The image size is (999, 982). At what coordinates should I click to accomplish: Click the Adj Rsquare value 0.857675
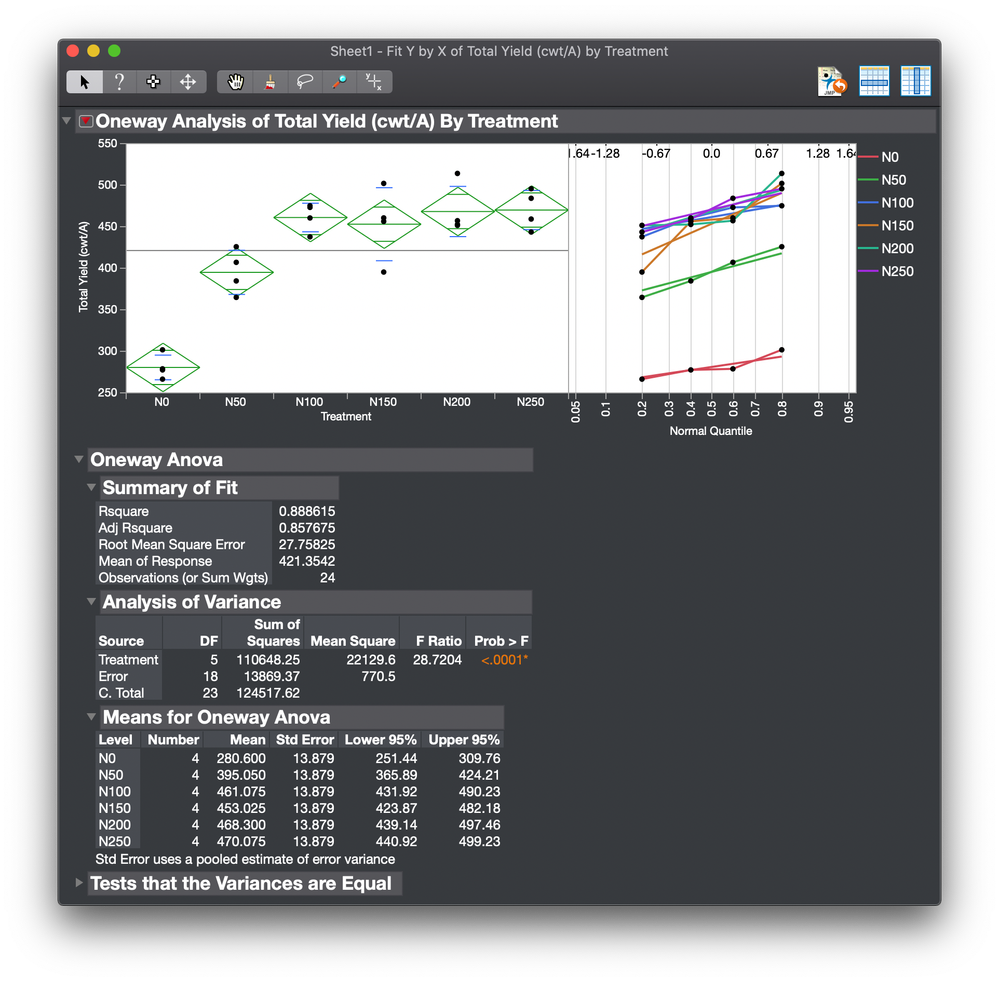306,528
